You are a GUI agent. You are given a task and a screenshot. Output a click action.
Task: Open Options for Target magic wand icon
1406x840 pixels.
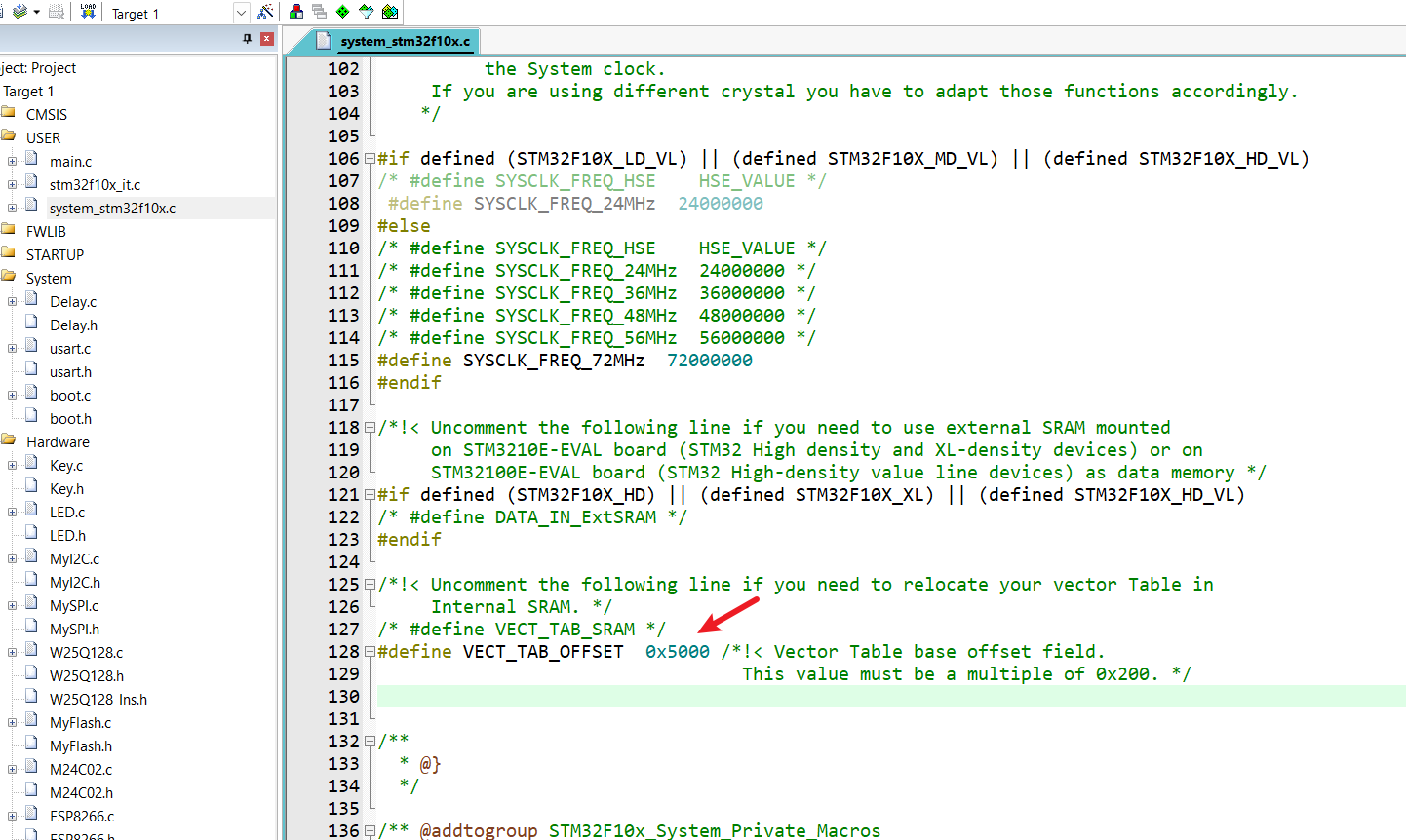point(265,12)
